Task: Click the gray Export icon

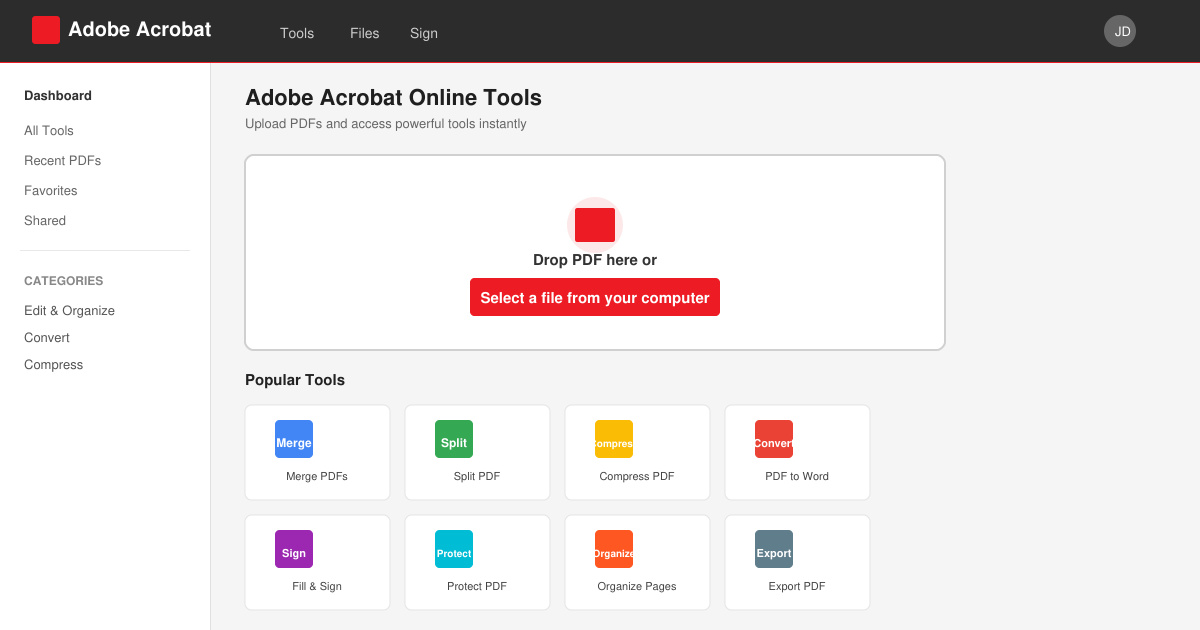Action: click(x=774, y=549)
